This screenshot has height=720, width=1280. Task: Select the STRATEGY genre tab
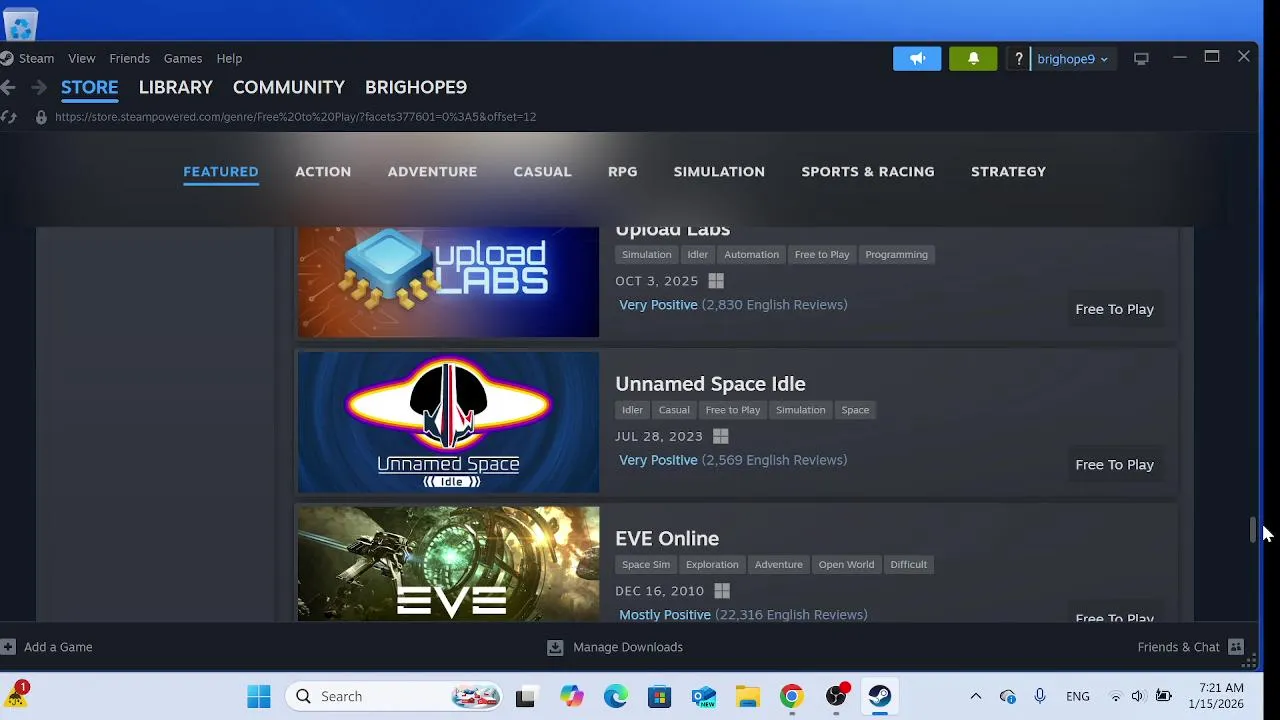[x=1008, y=171]
